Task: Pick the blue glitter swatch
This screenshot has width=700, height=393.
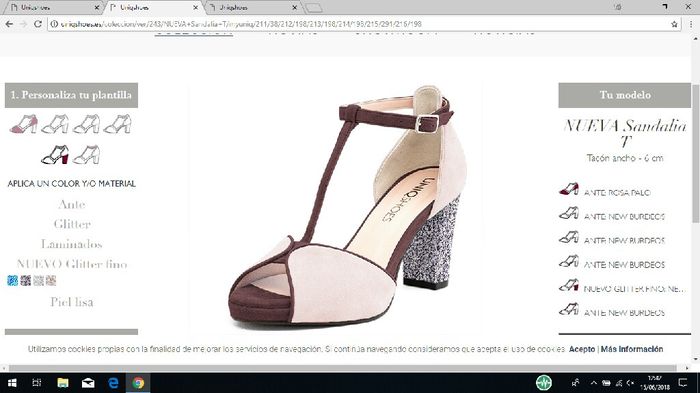Action: click(x=12, y=280)
